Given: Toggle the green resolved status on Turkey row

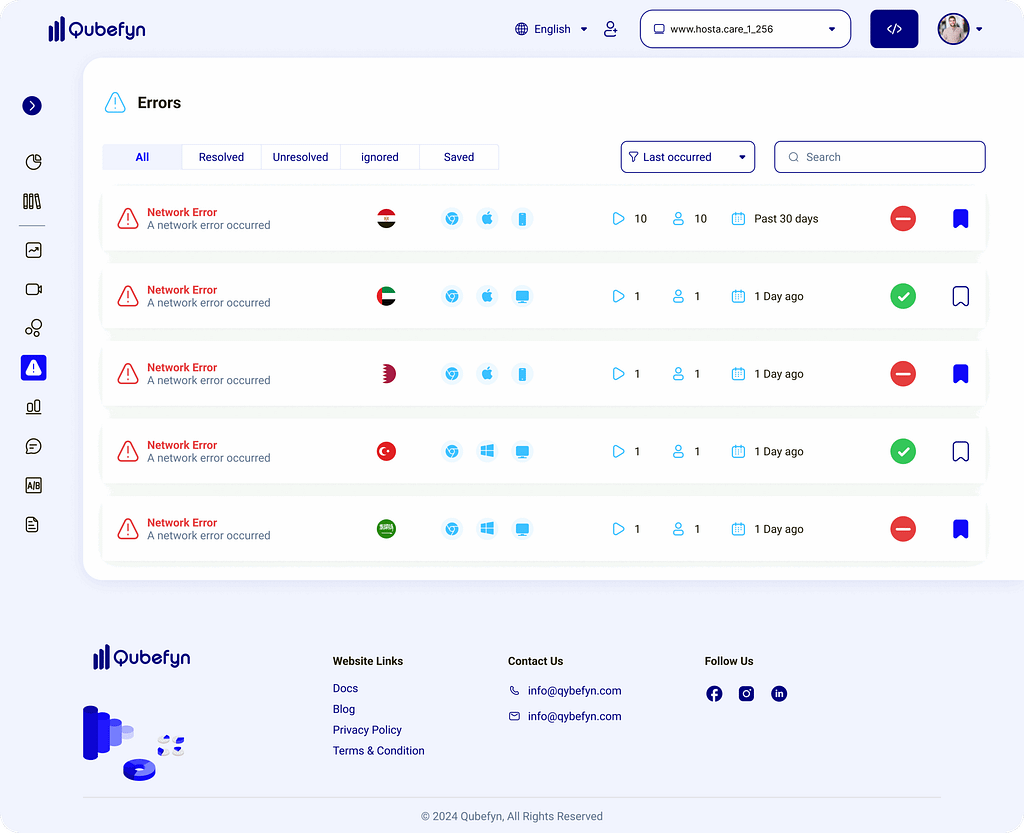Looking at the screenshot, I should coord(903,452).
